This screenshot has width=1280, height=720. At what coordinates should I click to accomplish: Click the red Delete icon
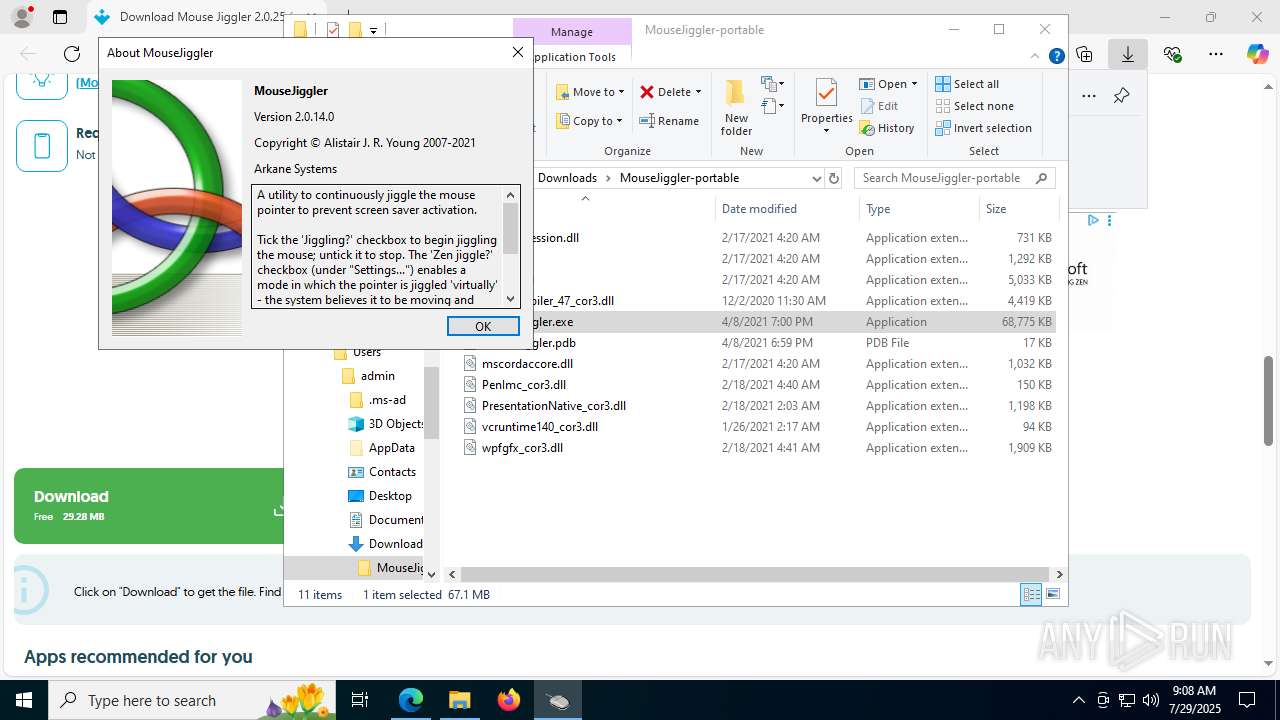[647, 92]
